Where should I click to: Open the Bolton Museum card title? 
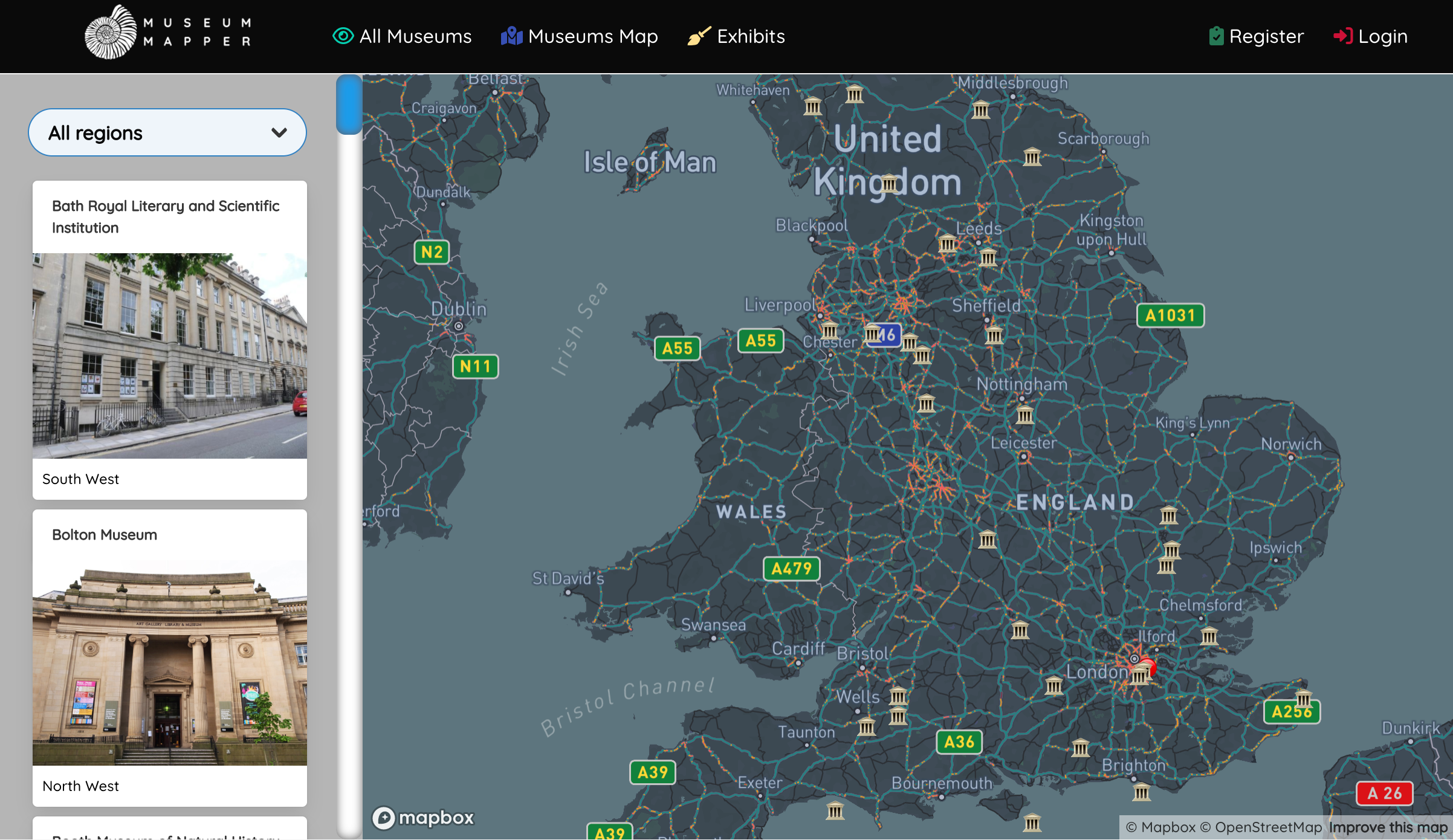coord(105,535)
